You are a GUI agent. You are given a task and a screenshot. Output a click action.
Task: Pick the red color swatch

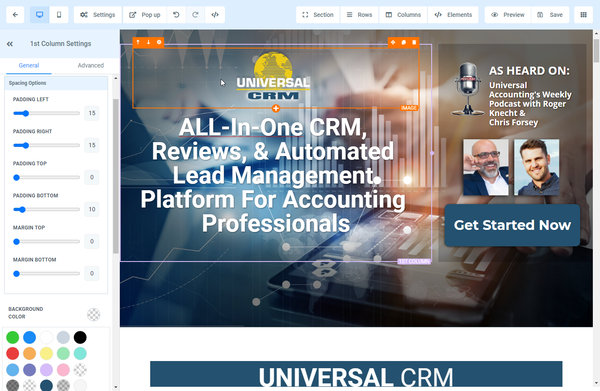point(13,354)
